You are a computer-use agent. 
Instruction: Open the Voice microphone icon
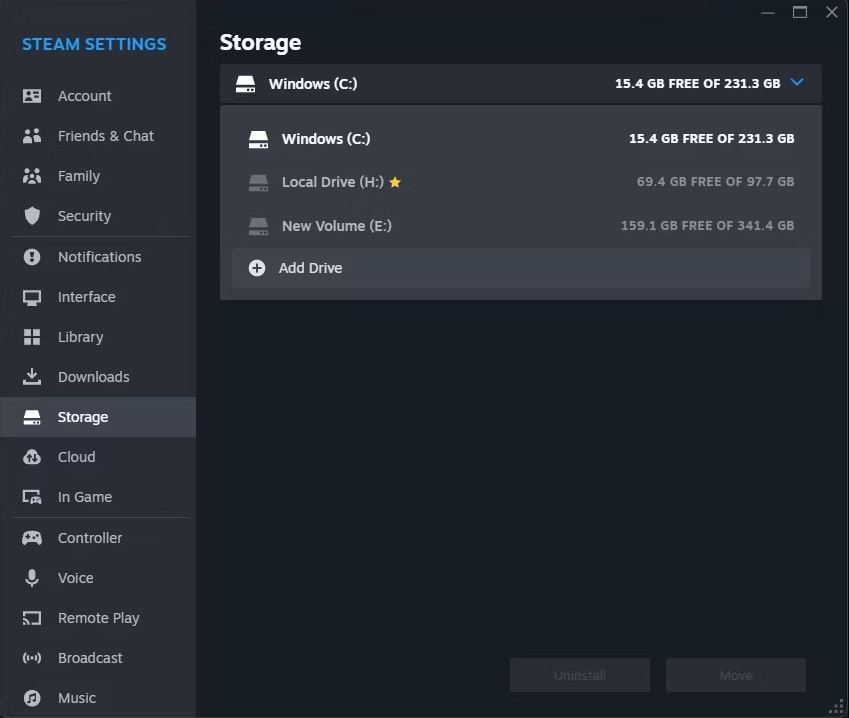tap(32, 578)
